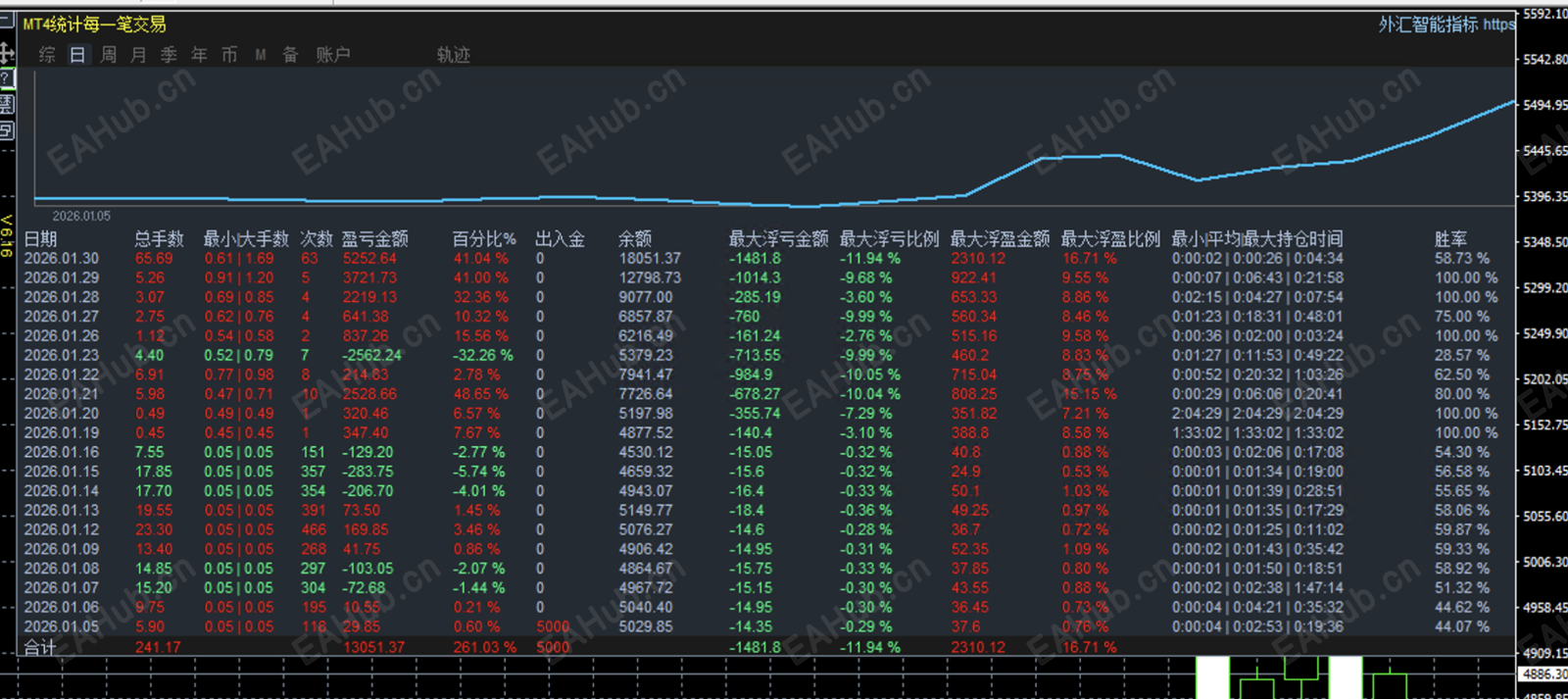Click the Chinese character icon below help

6,104
